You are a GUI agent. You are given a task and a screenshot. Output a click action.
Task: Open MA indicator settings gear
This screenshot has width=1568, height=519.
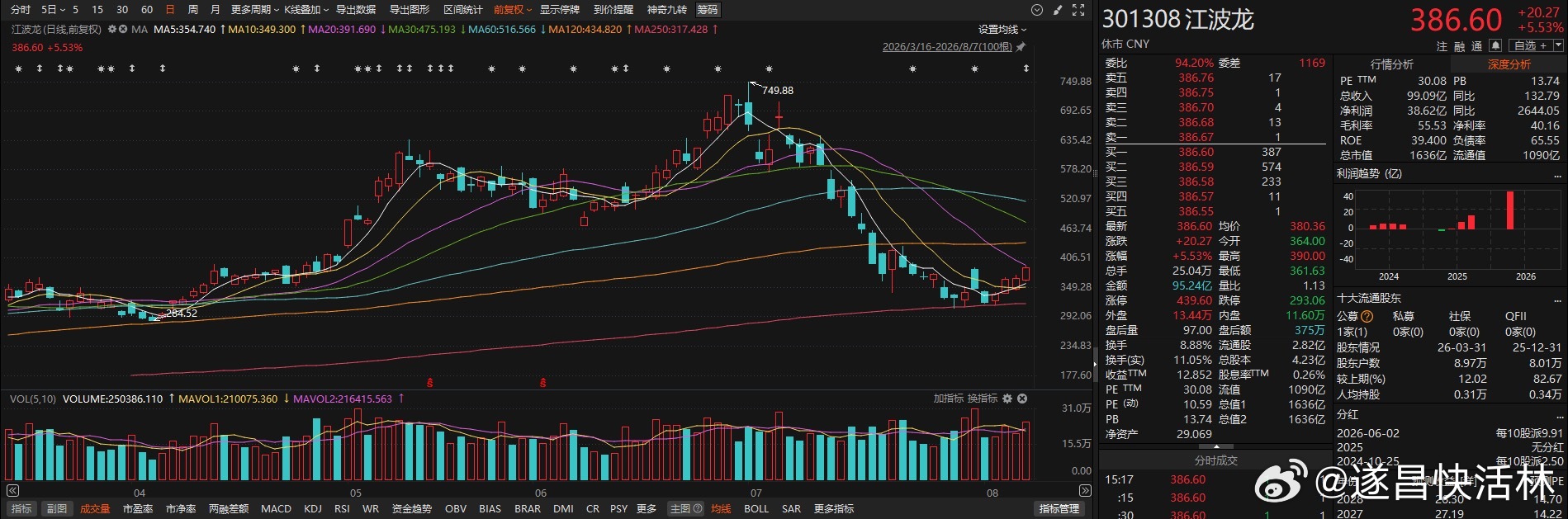(x=112, y=29)
